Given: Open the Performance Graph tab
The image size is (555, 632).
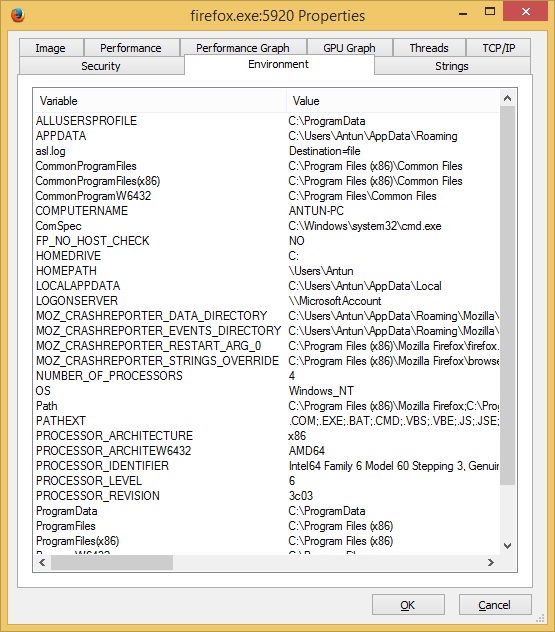Looking at the screenshot, I should click(x=243, y=48).
